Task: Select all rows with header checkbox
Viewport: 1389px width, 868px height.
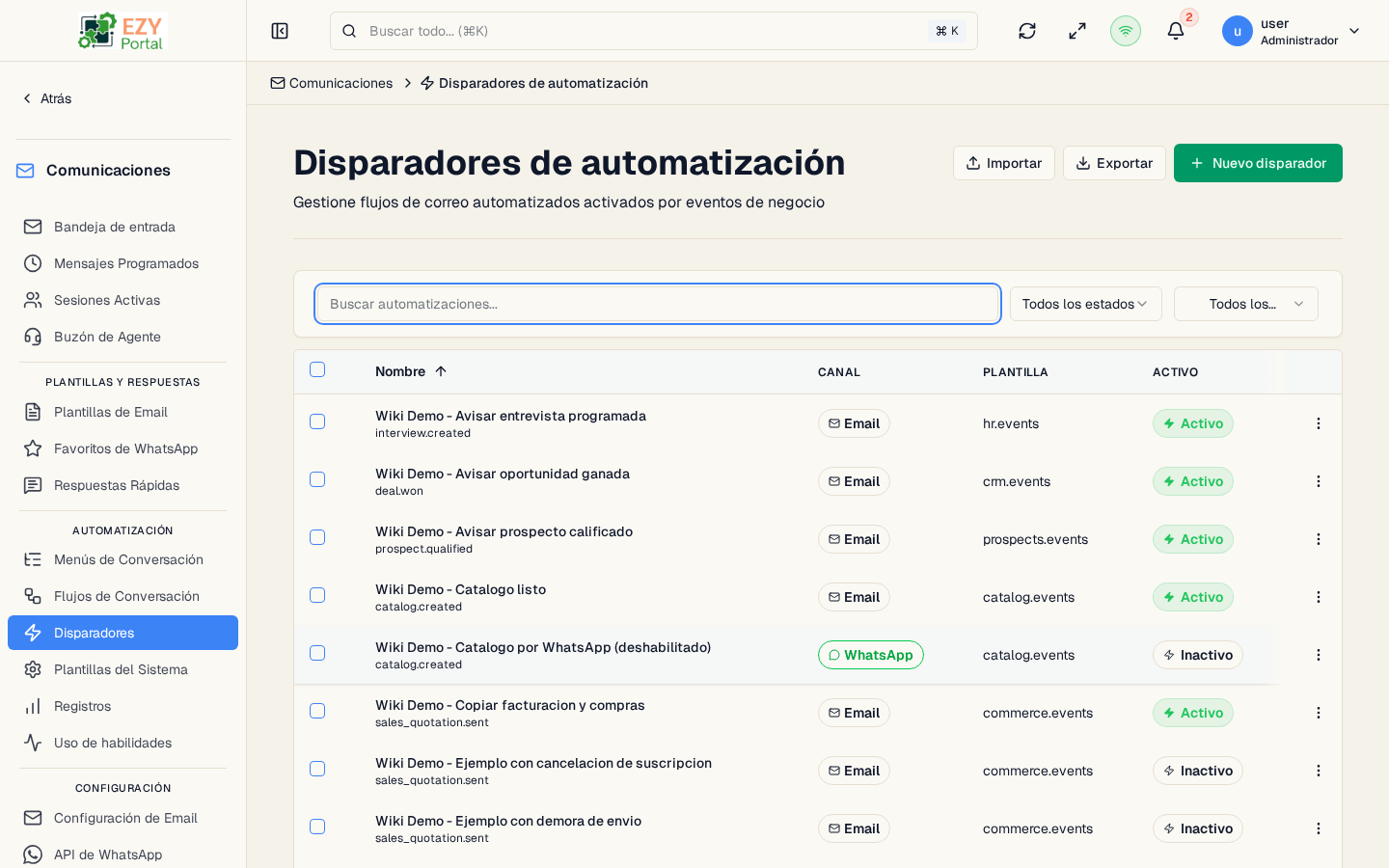Action: click(317, 369)
